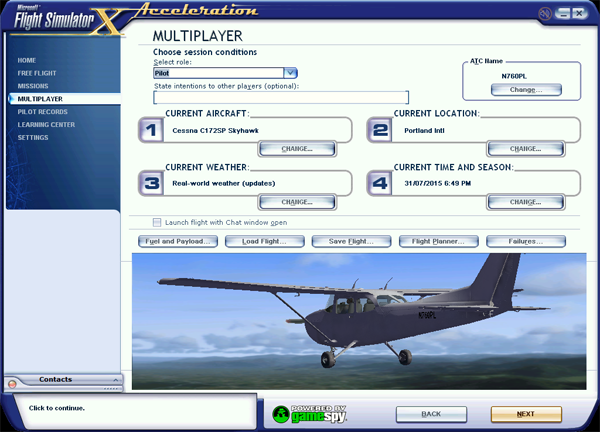Click the Next button
This screenshot has width=600, height=432.
tap(526, 414)
